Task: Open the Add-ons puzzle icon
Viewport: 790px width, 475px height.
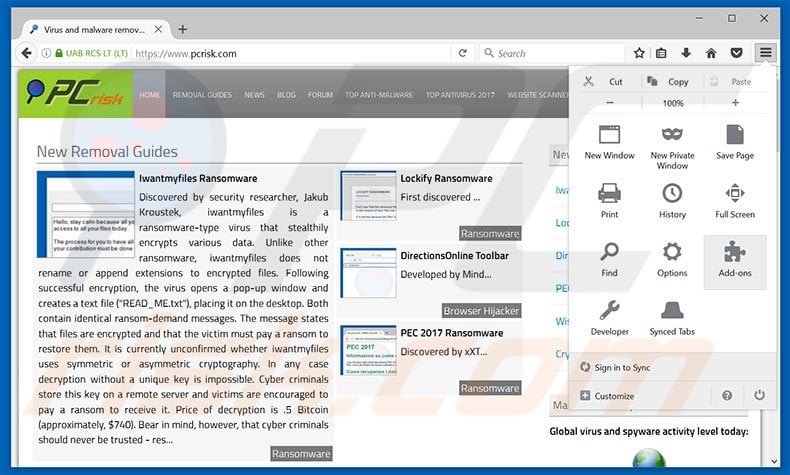Action: [735, 262]
